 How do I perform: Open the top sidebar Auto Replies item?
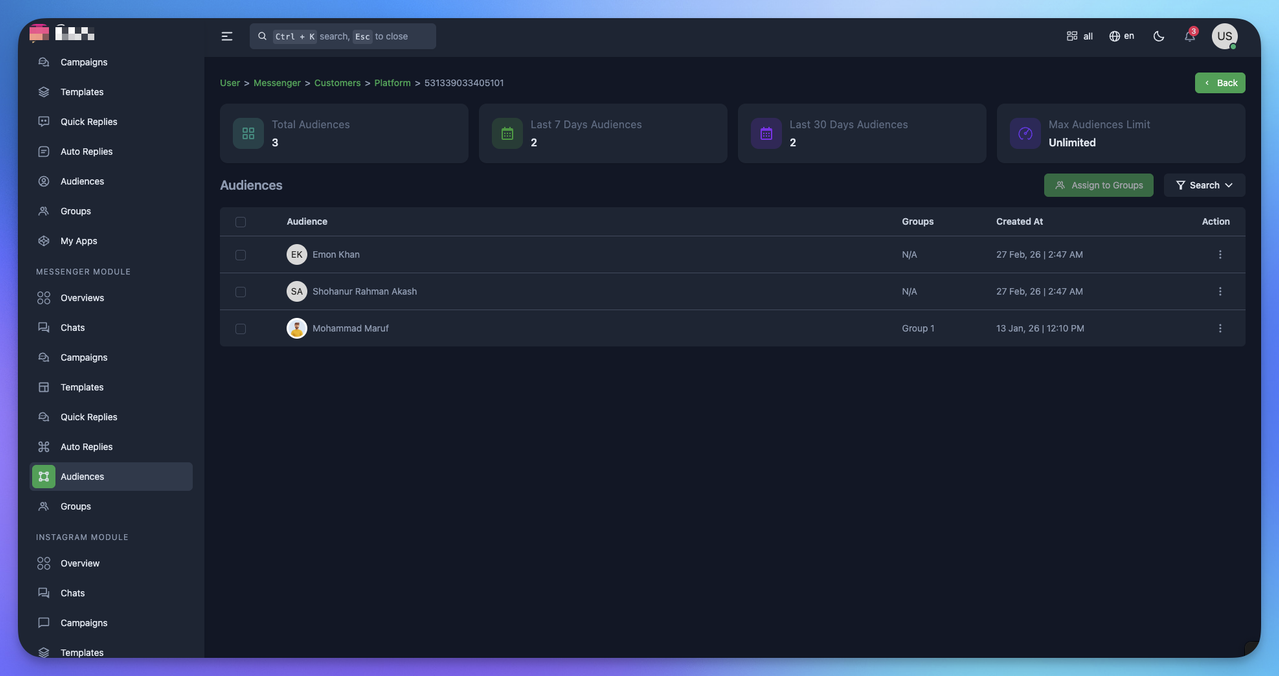[112, 152]
